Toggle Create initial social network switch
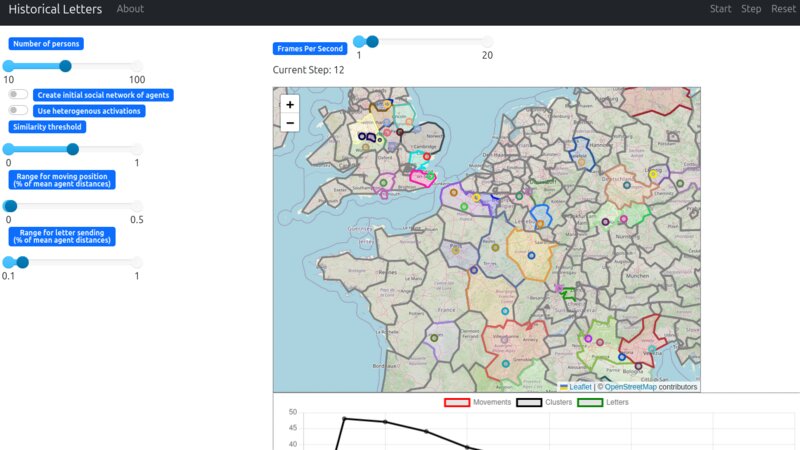The image size is (800, 450). [x=18, y=94]
